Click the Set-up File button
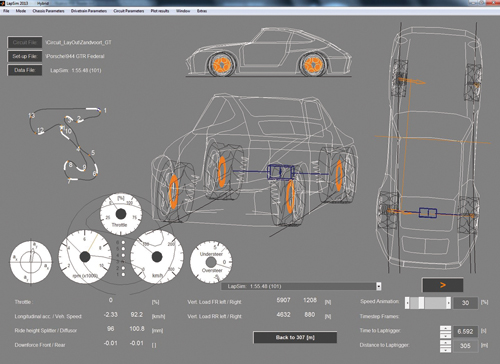 coord(25,56)
